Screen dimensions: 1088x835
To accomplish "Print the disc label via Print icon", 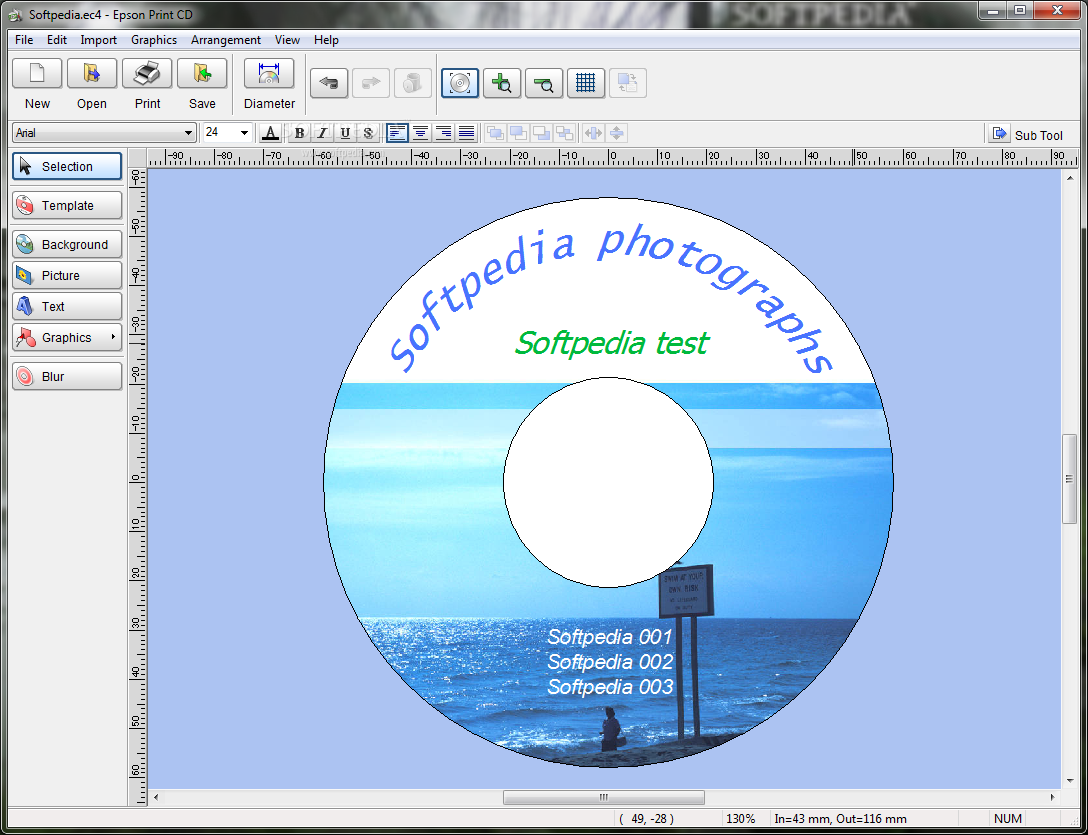I will [x=147, y=73].
